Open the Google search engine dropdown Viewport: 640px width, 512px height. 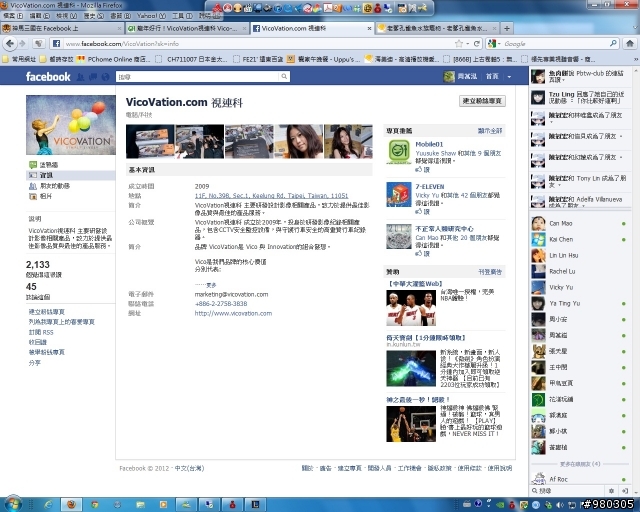(x=494, y=43)
